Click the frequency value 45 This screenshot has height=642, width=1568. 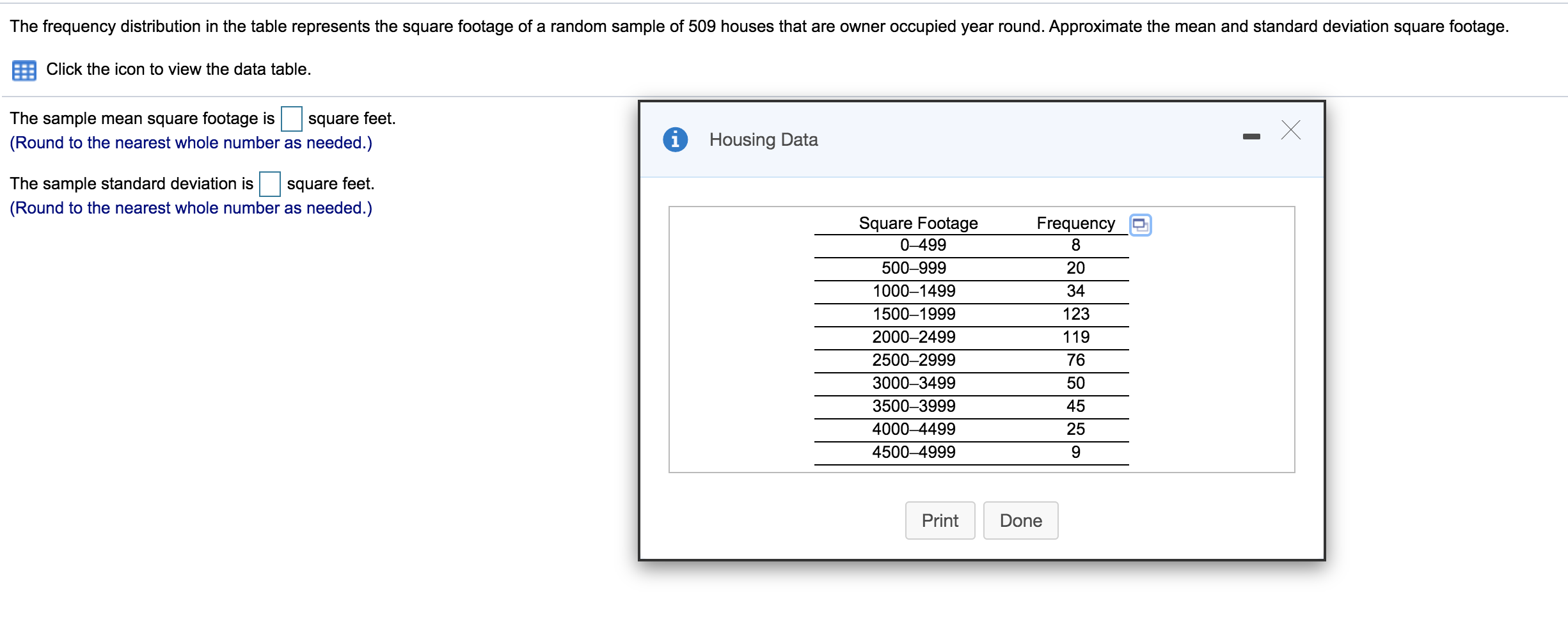[1076, 406]
